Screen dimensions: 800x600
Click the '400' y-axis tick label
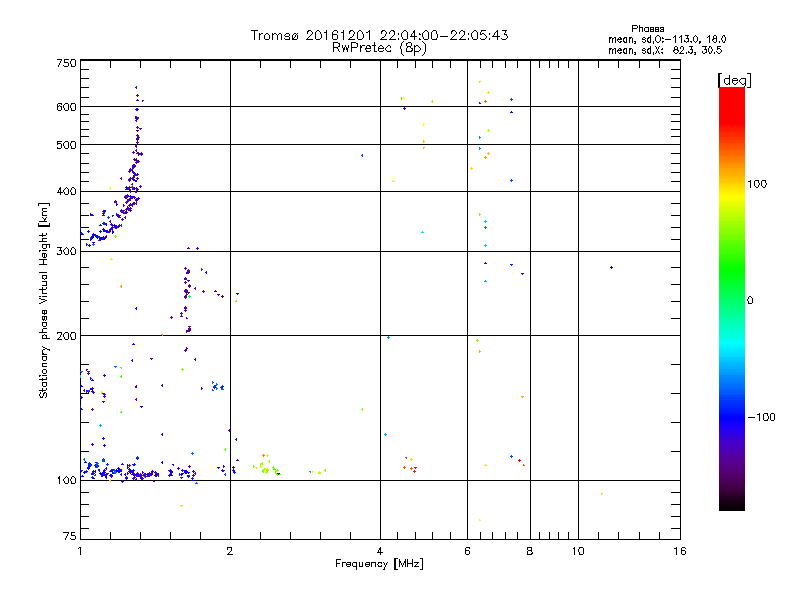click(x=66, y=192)
